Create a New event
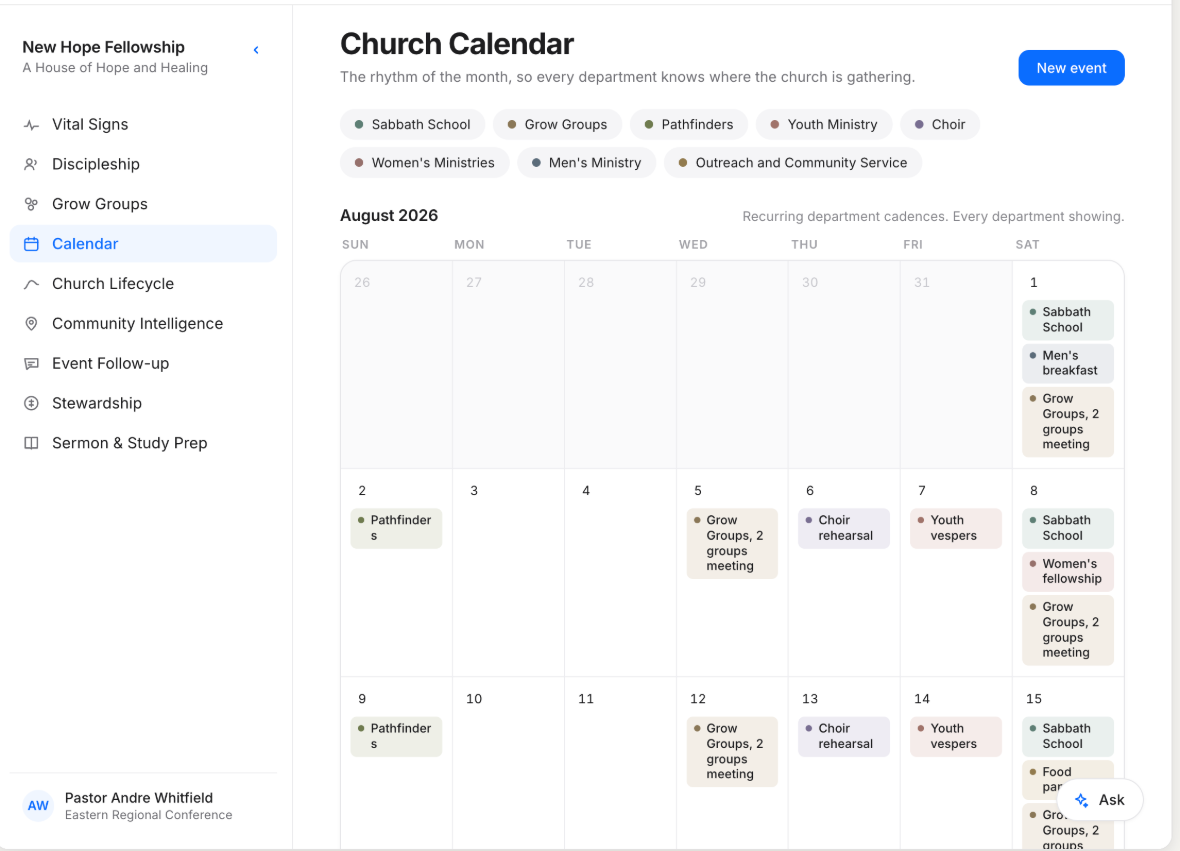The width and height of the screenshot is (1180, 851). coord(1071,68)
